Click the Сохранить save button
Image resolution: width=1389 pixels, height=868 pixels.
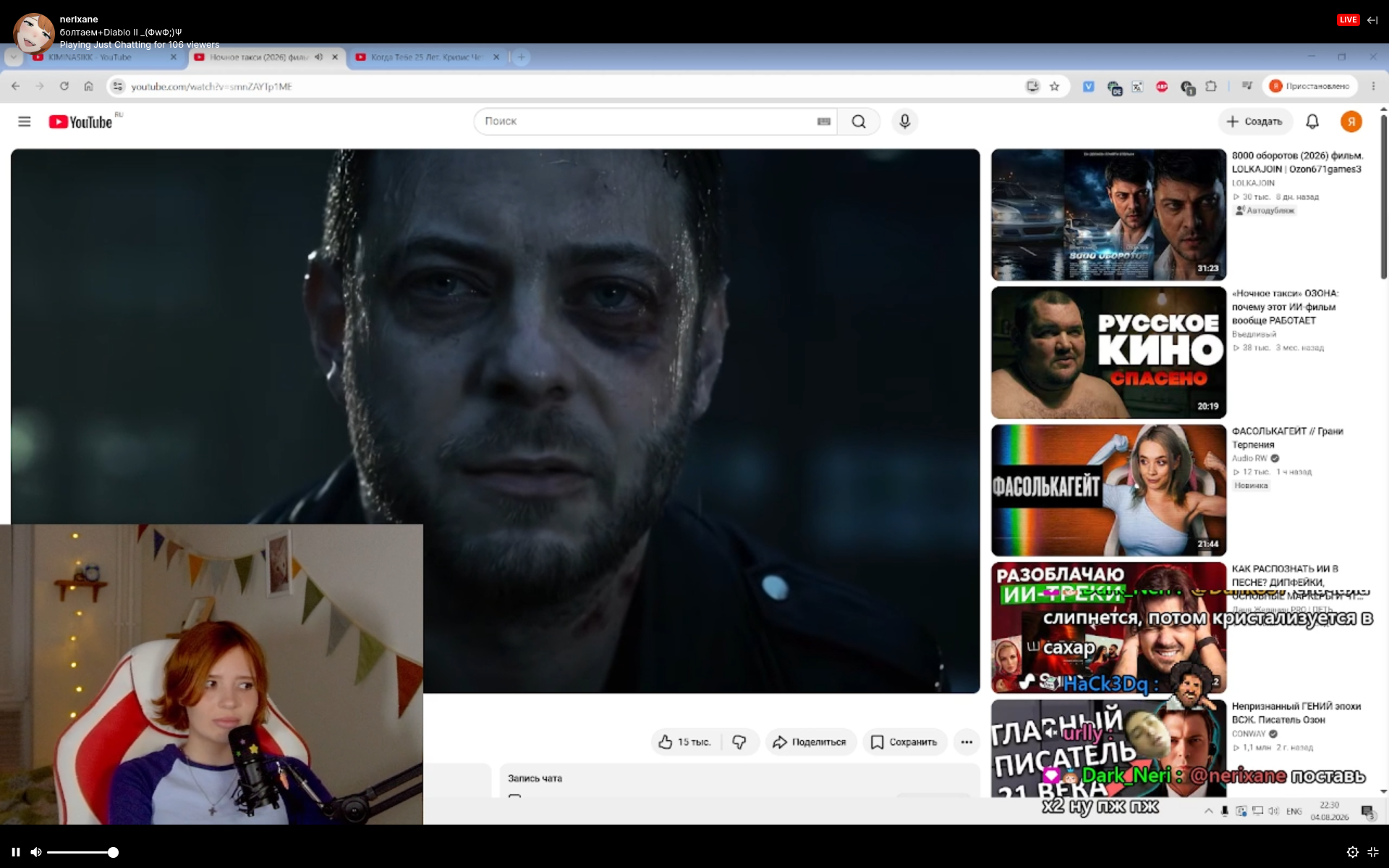[x=904, y=742]
